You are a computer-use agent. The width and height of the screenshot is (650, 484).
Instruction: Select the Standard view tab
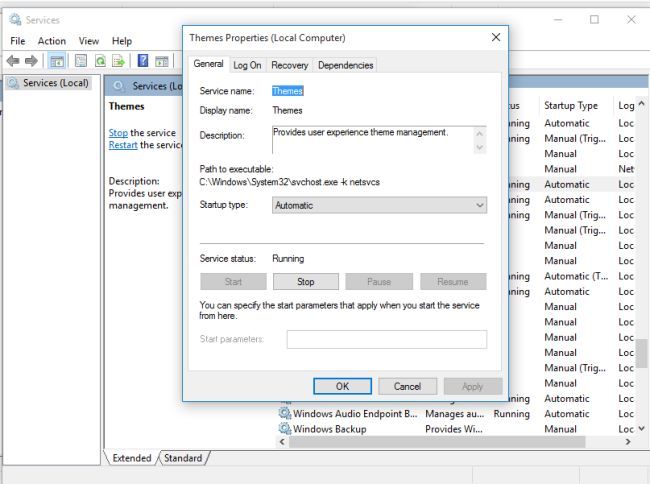click(x=183, y=458)
